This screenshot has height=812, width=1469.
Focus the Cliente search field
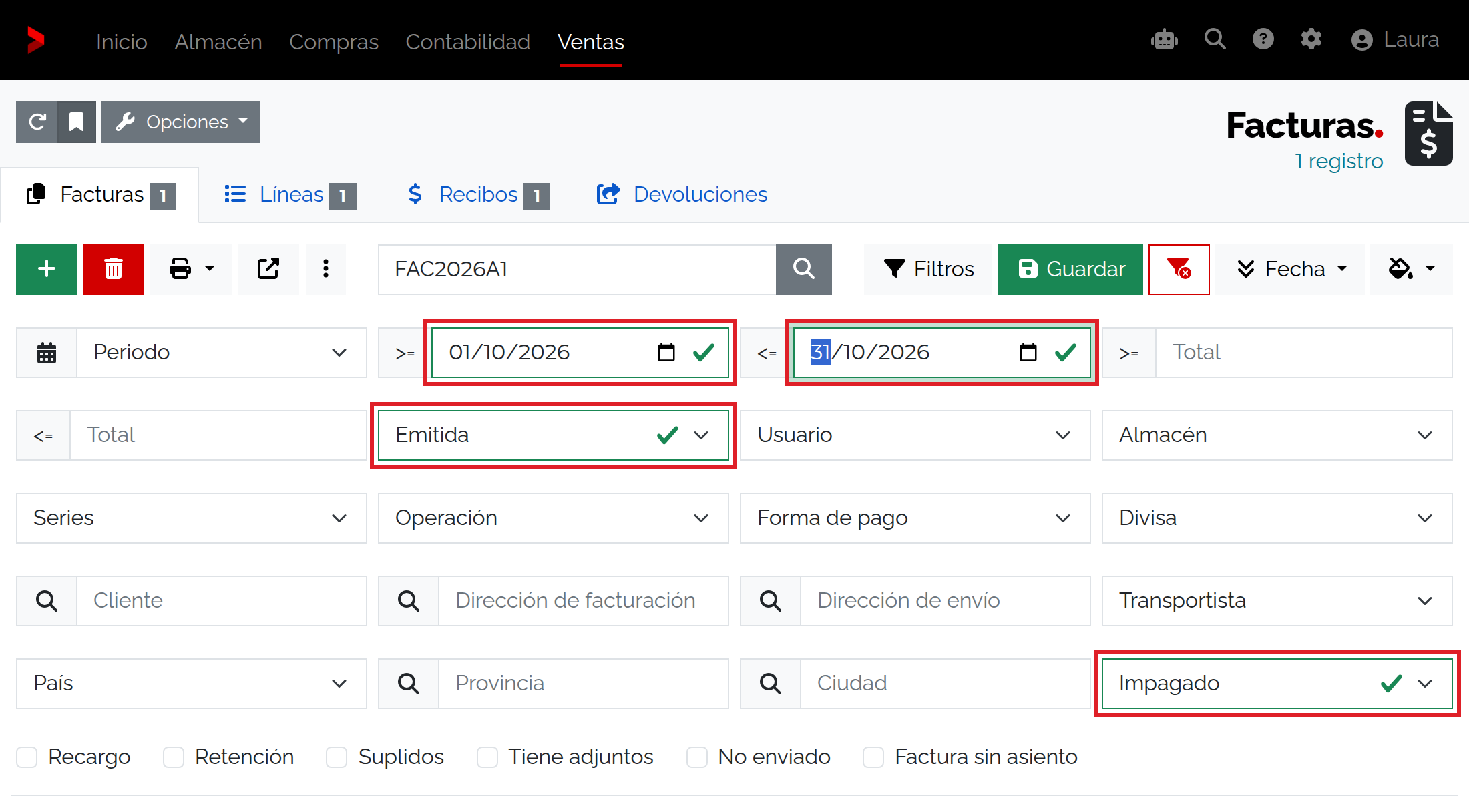pyautogui.click(x=222, y=600)
